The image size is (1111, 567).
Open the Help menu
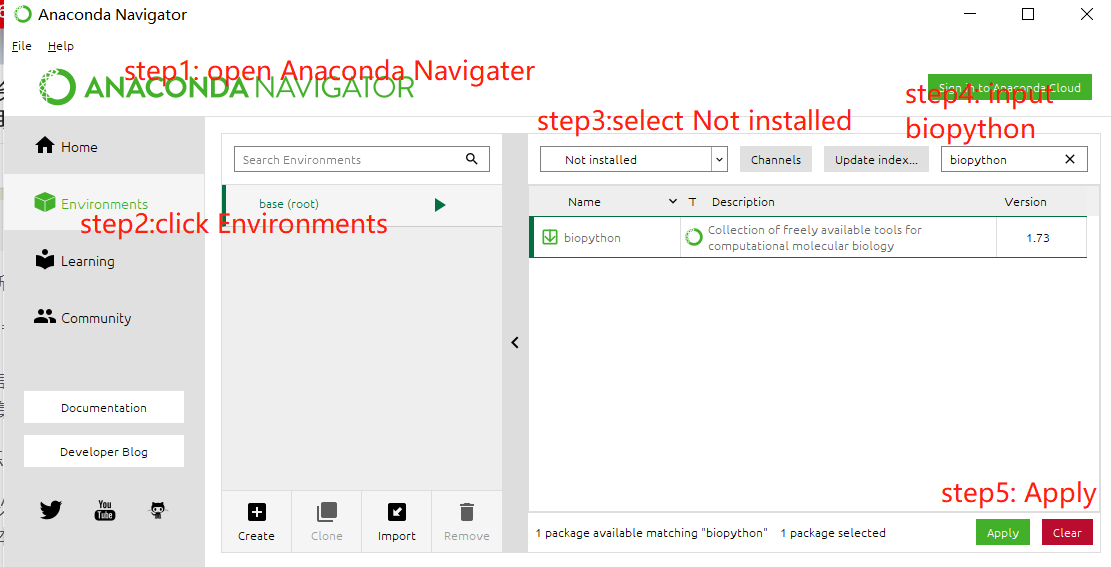pyautogui.click(x=61, y=46)
